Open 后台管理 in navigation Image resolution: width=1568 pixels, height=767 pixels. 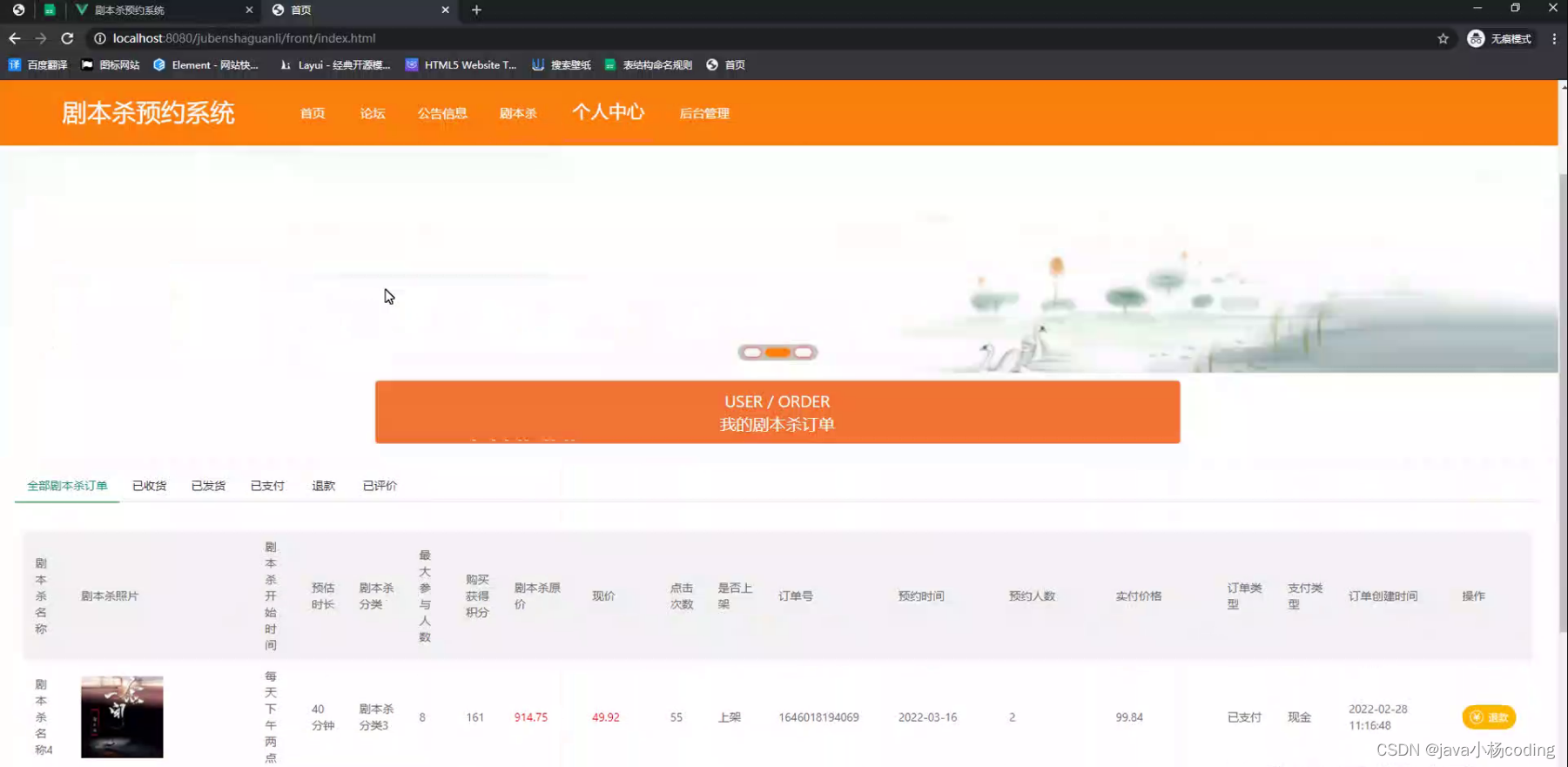coord(704,113)
